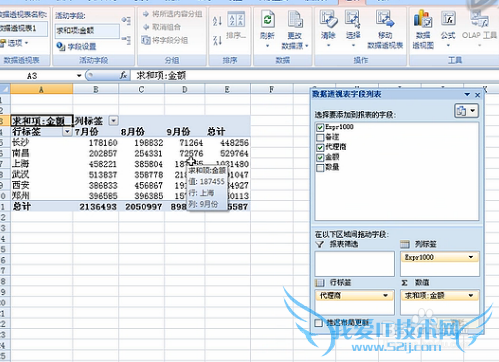The image size is (499, 362).
Task: Click the fx insert function icon
Action: tap(123, 76)
